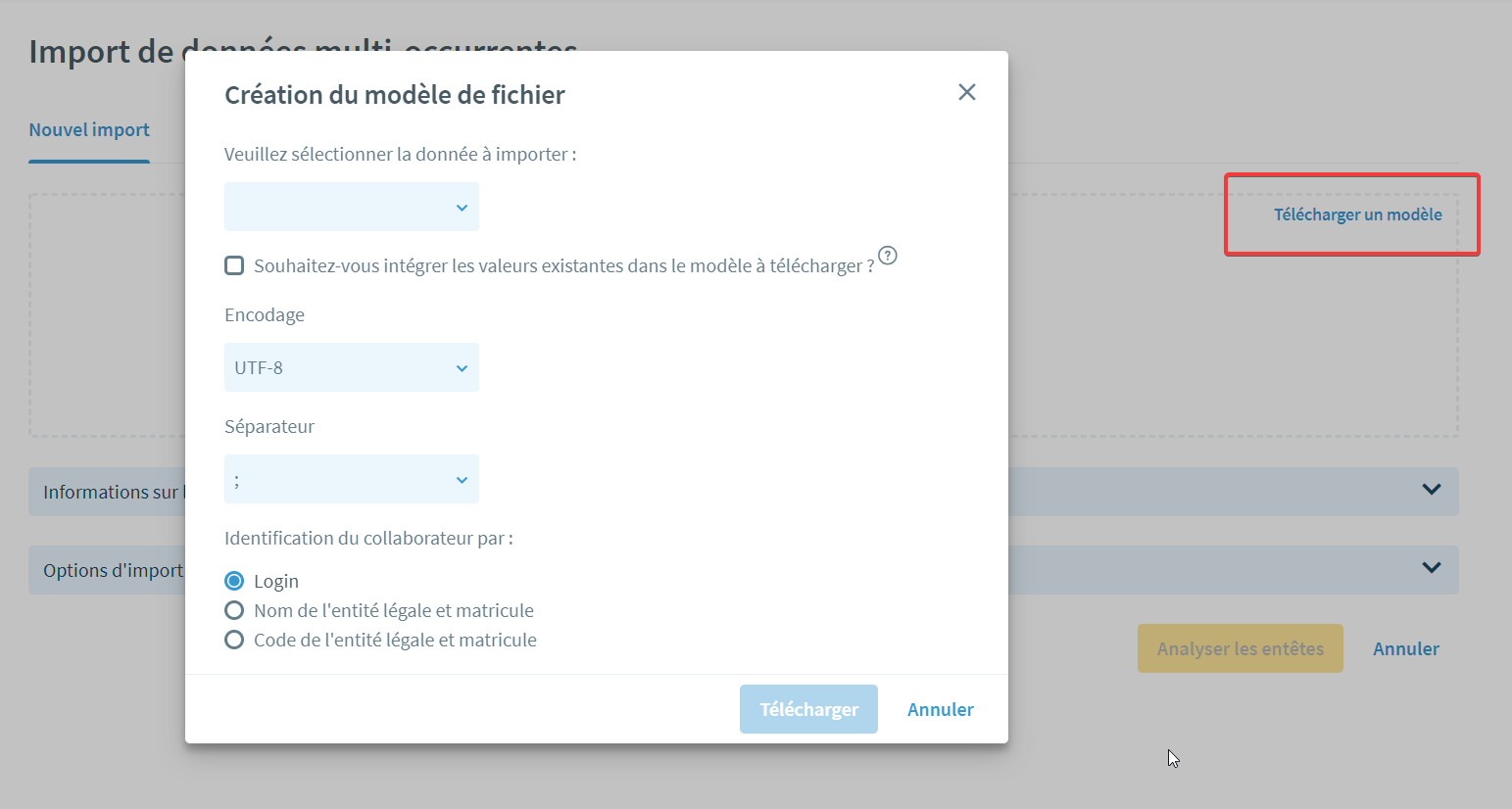
Task: Select Nom de l'entité légale et matricule
Action: pyautogui.click(x=234, y=610)
